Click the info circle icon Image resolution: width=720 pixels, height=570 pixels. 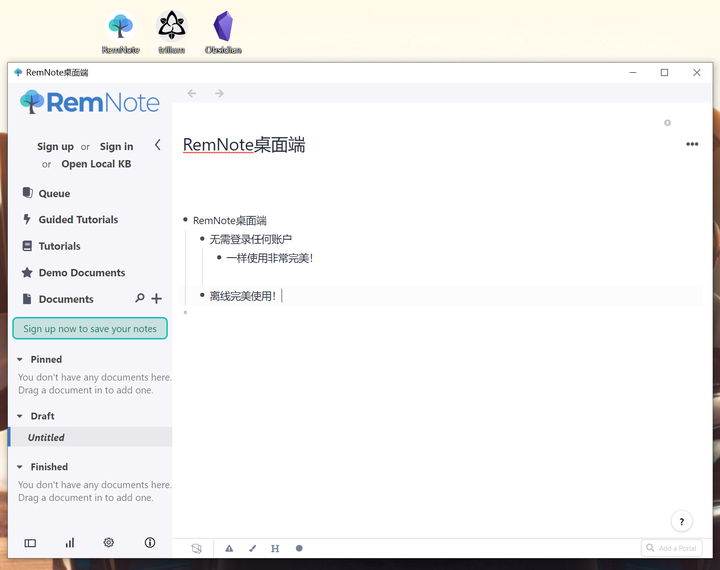(150, 542)
